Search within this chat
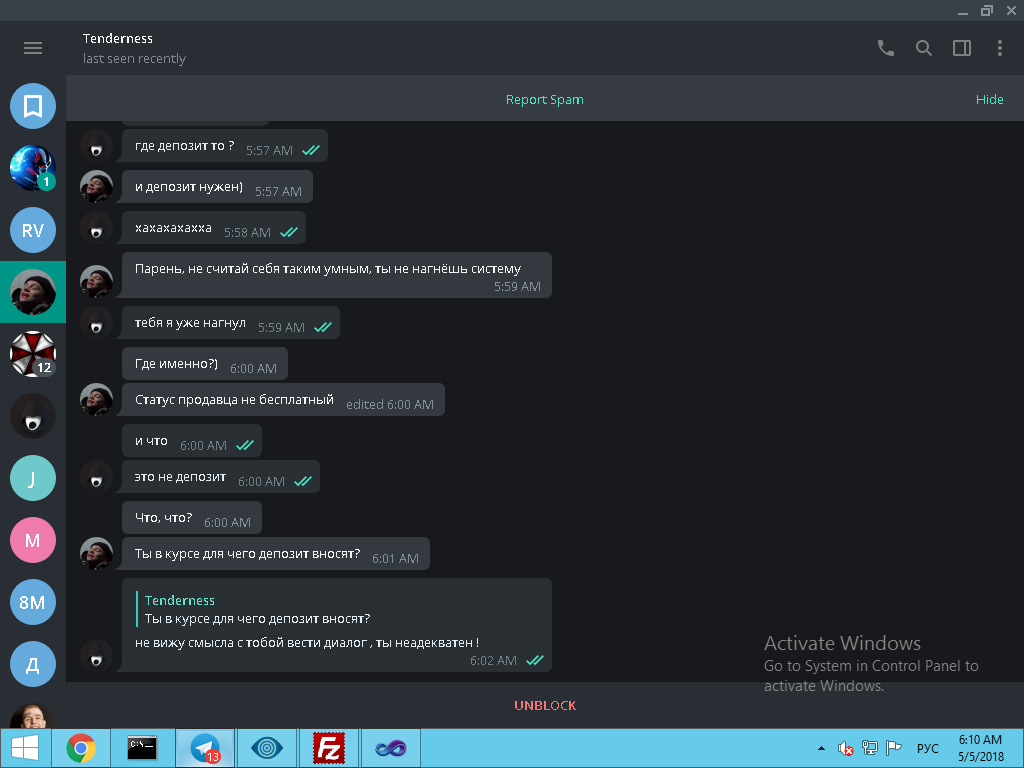This screenshot has width=1024, height=768. click(x=924, y=48)
